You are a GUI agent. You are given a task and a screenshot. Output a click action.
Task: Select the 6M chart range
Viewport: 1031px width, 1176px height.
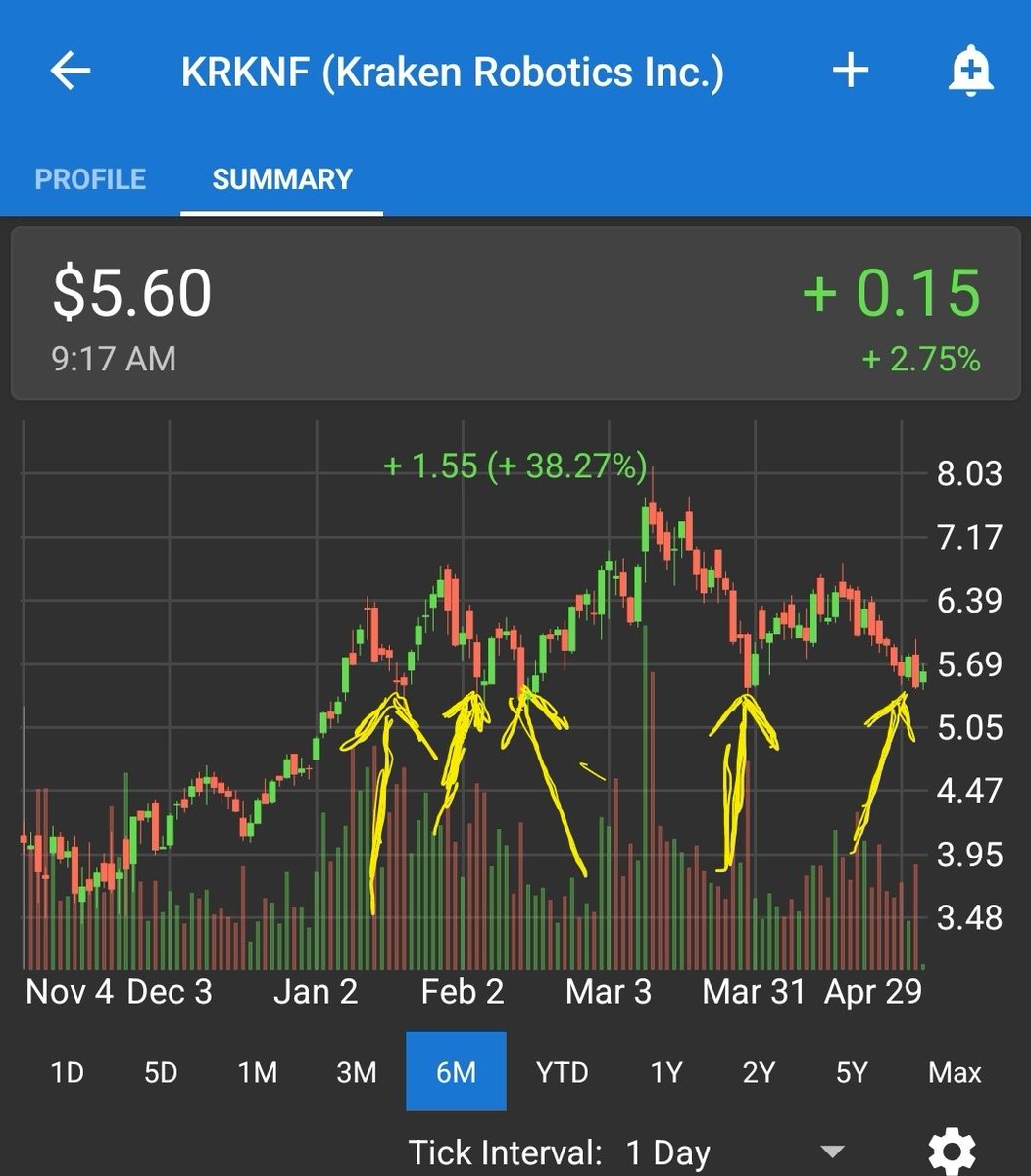tap(457, 1071)
